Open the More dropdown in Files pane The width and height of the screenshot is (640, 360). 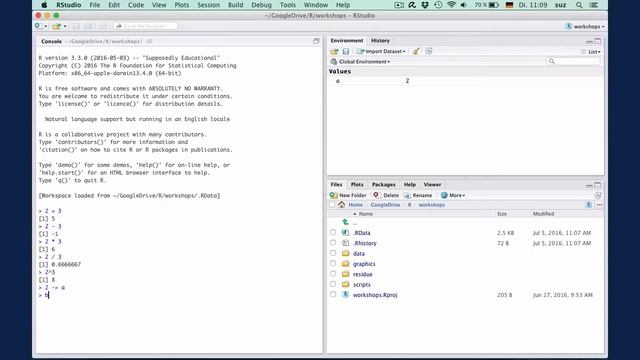[453, 196]
